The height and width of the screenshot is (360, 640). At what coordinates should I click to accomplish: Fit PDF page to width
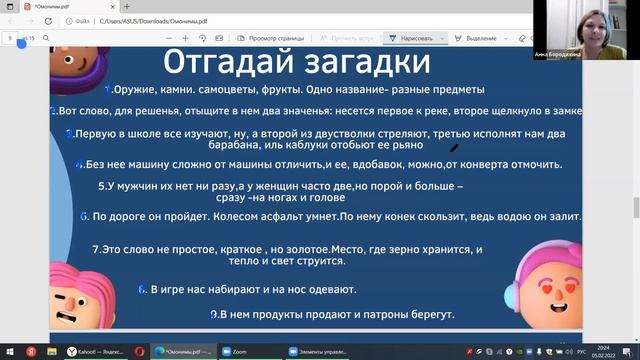pyautogui.click(x=219, y=38)
